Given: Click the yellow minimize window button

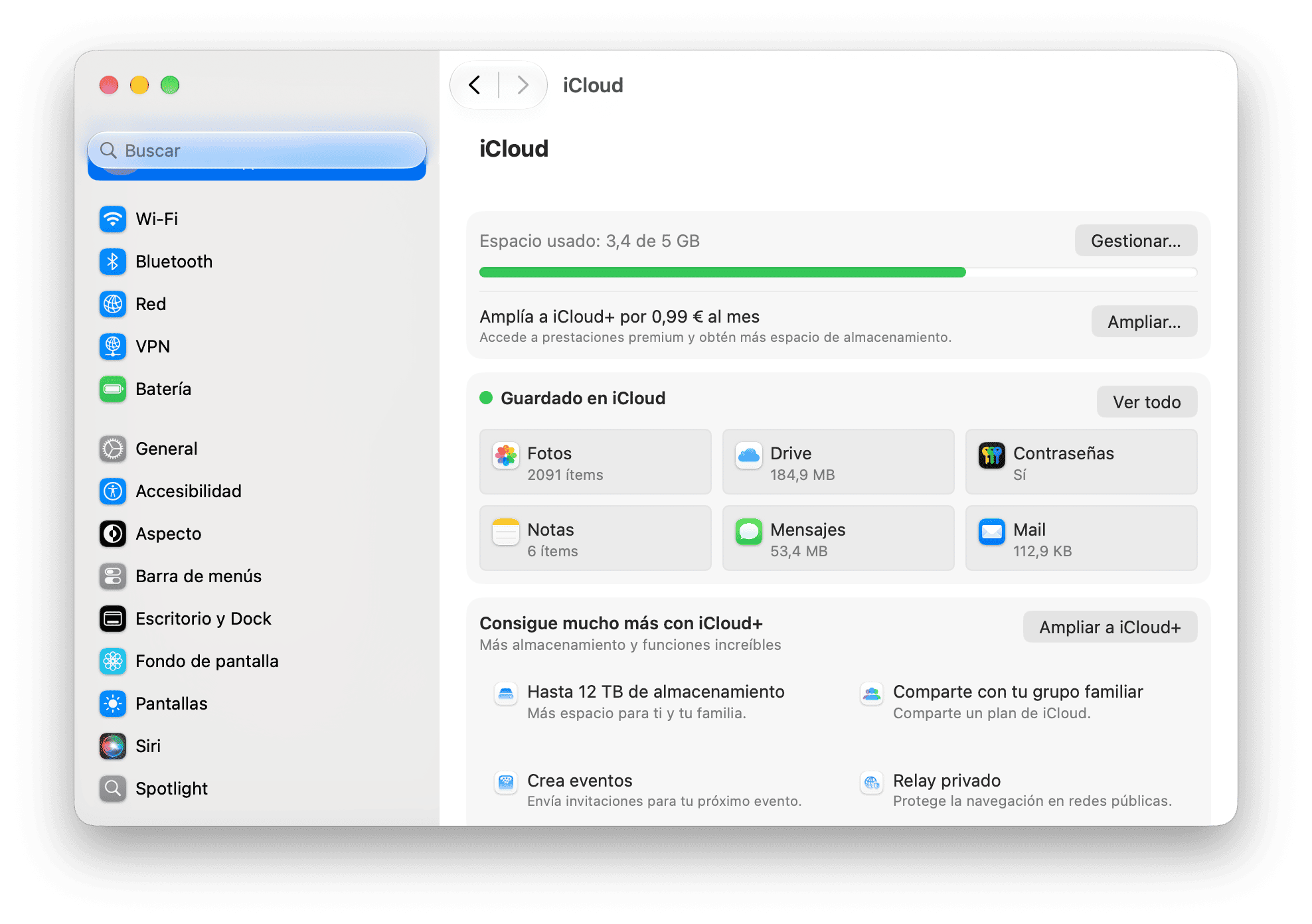Looking at the screenshot, I should pyautogui.click(x=139, y=85).
